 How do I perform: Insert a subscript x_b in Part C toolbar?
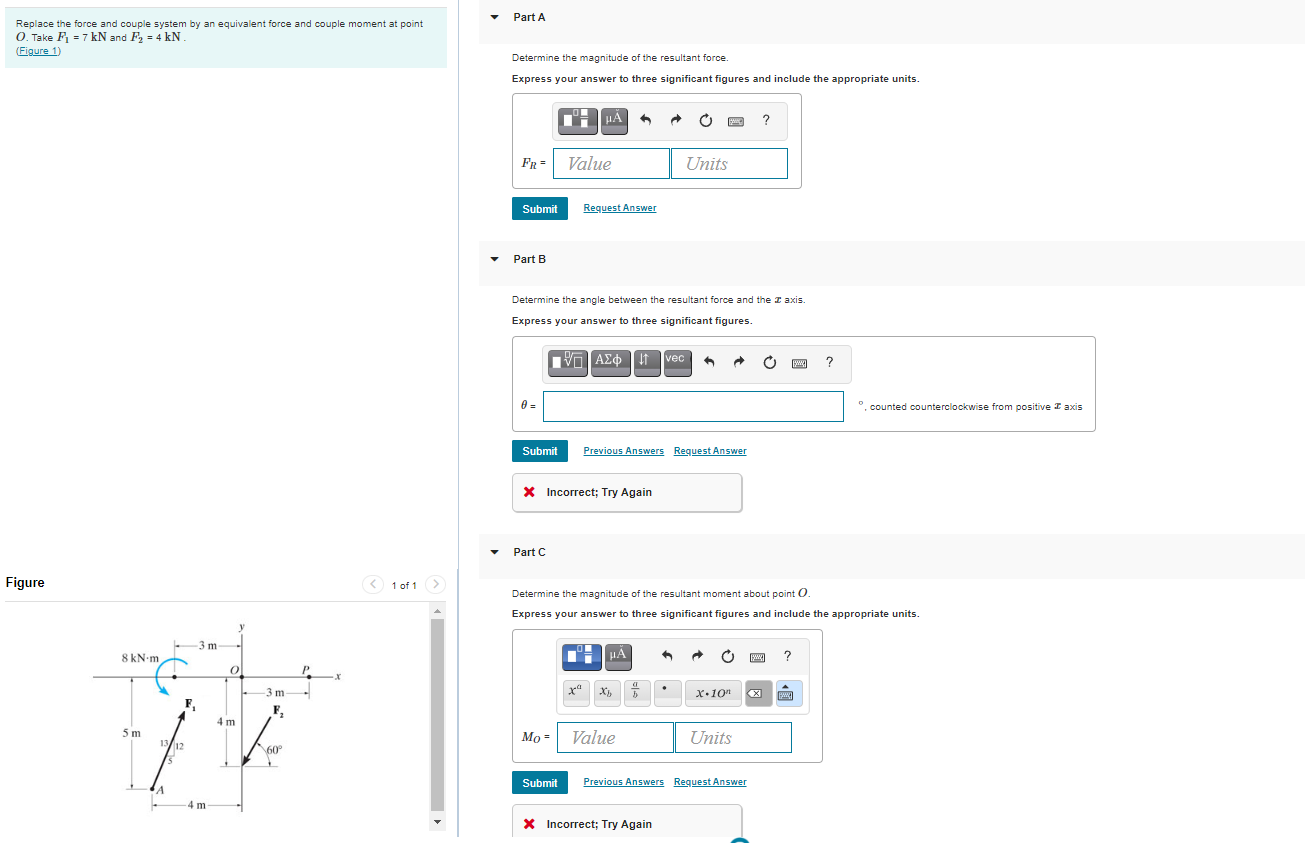[606, 692]
